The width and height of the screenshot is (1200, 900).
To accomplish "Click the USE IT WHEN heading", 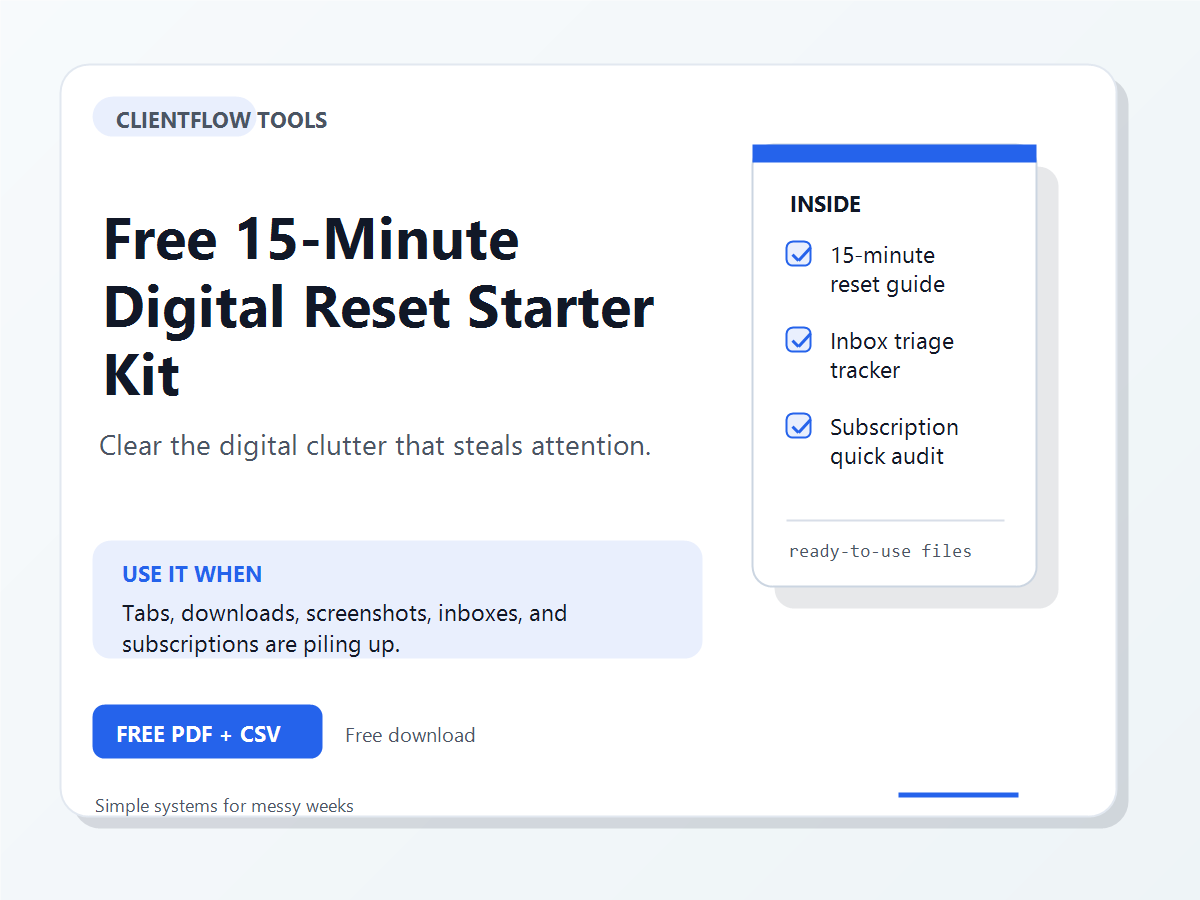I will pos(192,574).
